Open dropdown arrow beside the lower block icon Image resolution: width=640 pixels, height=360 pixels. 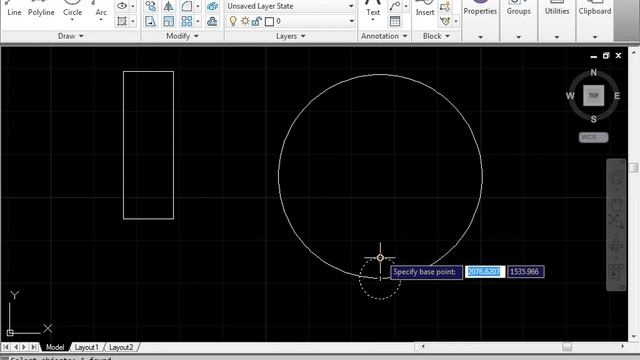click(456, 21)
